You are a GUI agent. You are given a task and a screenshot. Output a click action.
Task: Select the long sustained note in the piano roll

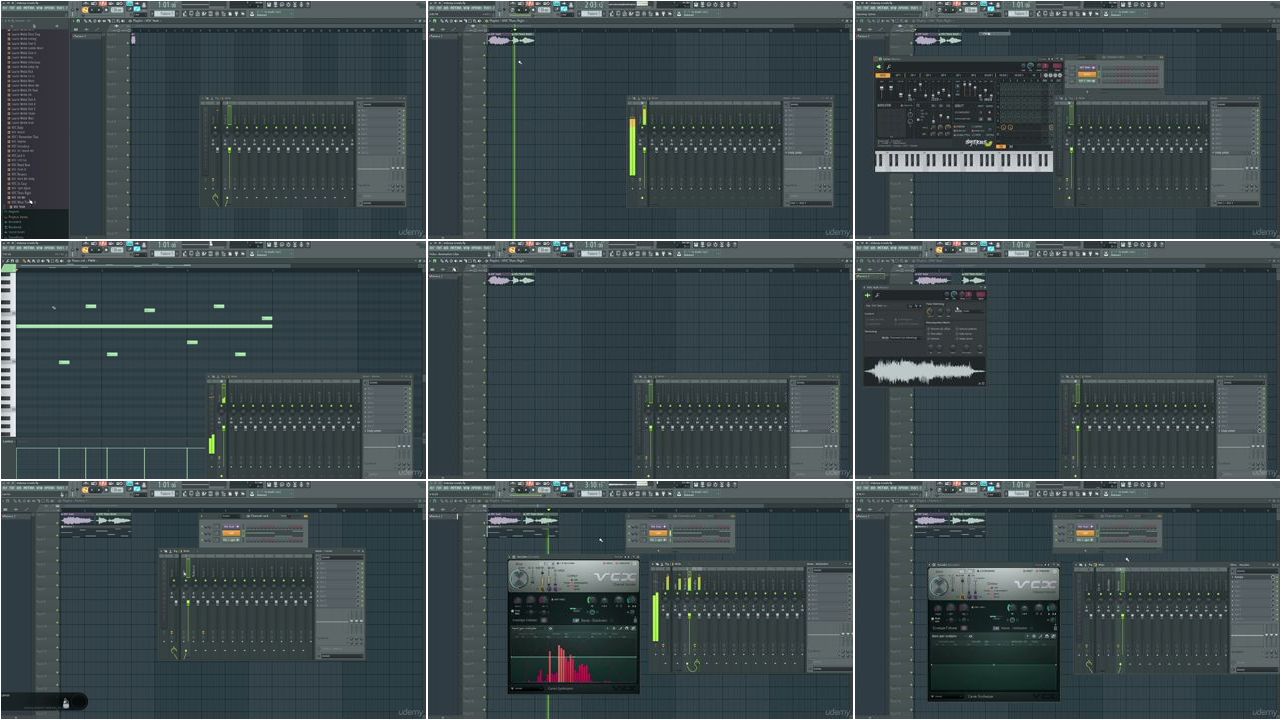coord(144,326)
